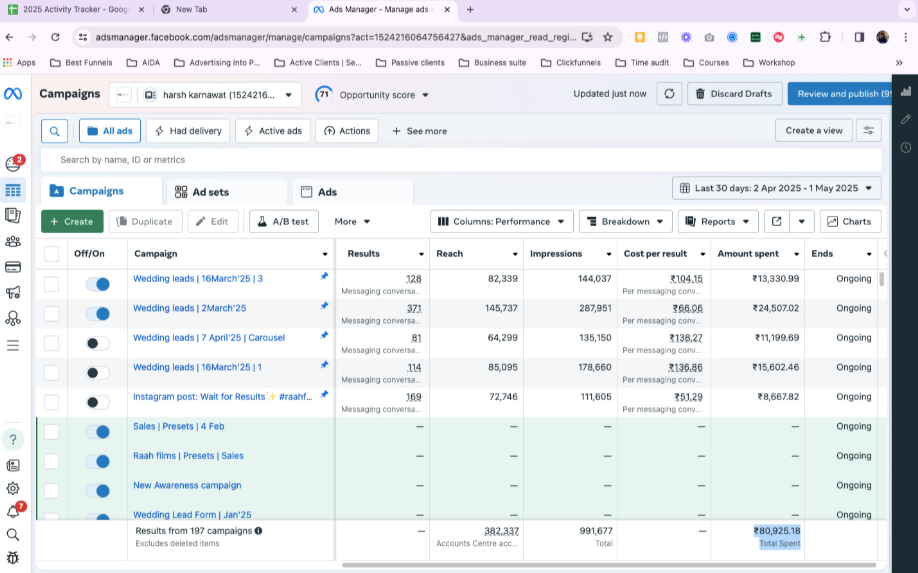Image resolution: width=918 pixels, height=573 pixels.
Task: Click the column customization sliders icon
Action: [869, 131]
